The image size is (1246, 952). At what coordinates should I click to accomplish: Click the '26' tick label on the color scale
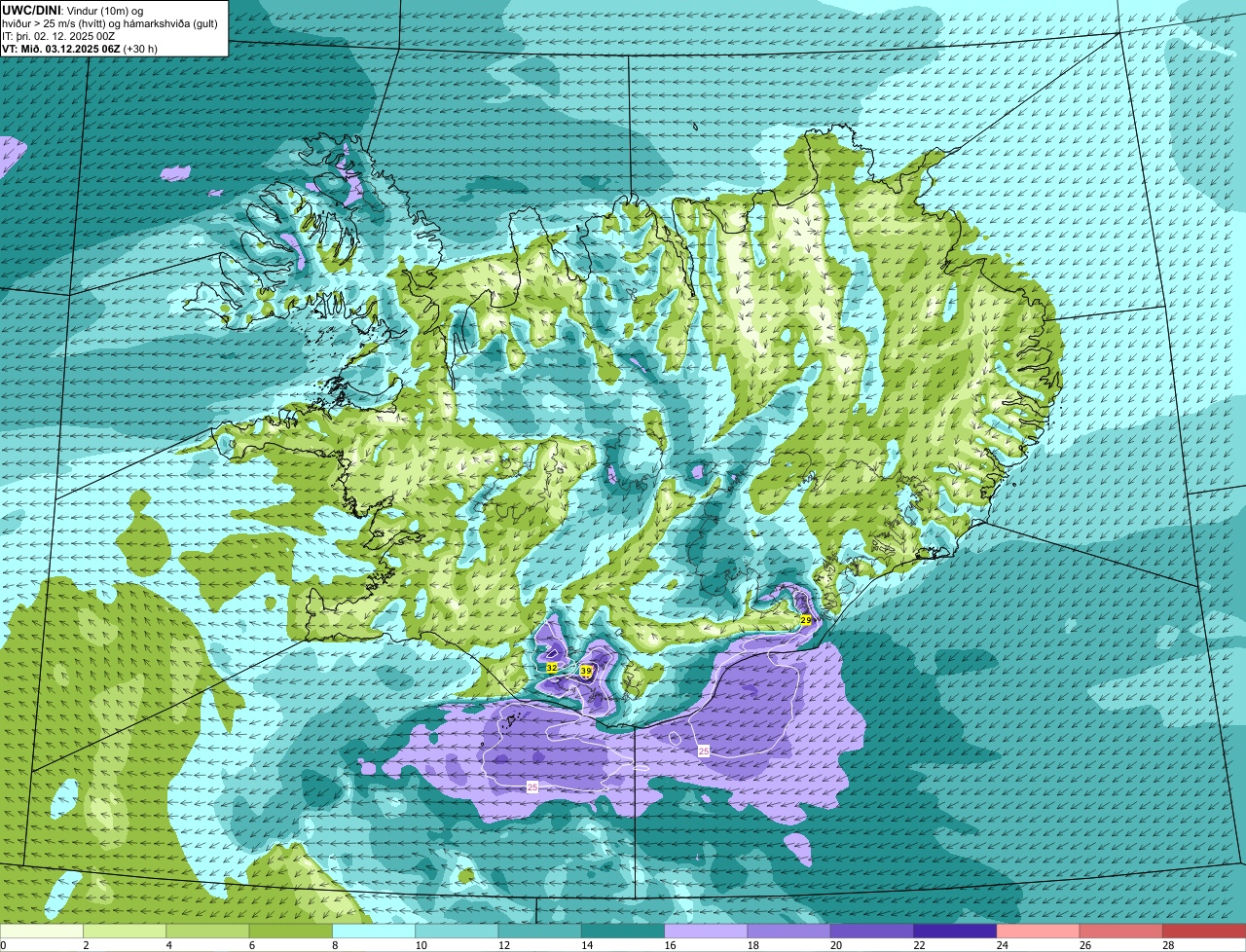(x=1084, y=945)
